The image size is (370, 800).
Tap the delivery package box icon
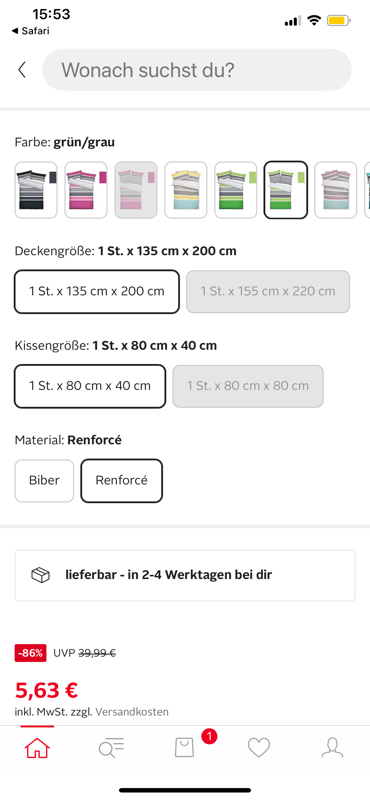point(40,575)
